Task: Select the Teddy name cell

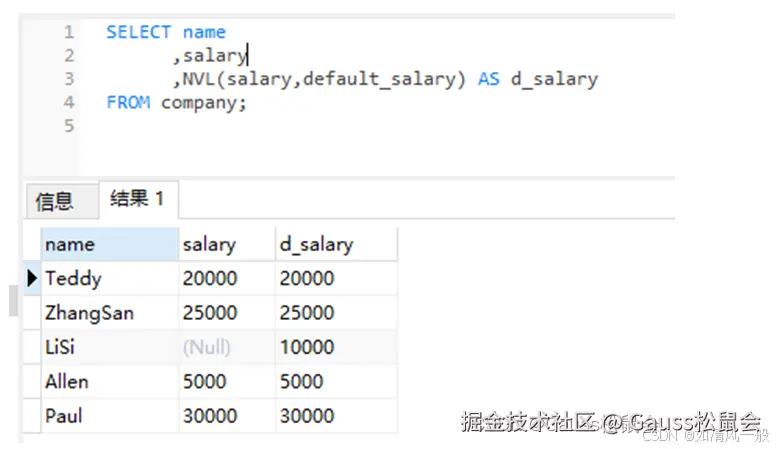Action: coord(110,278)
